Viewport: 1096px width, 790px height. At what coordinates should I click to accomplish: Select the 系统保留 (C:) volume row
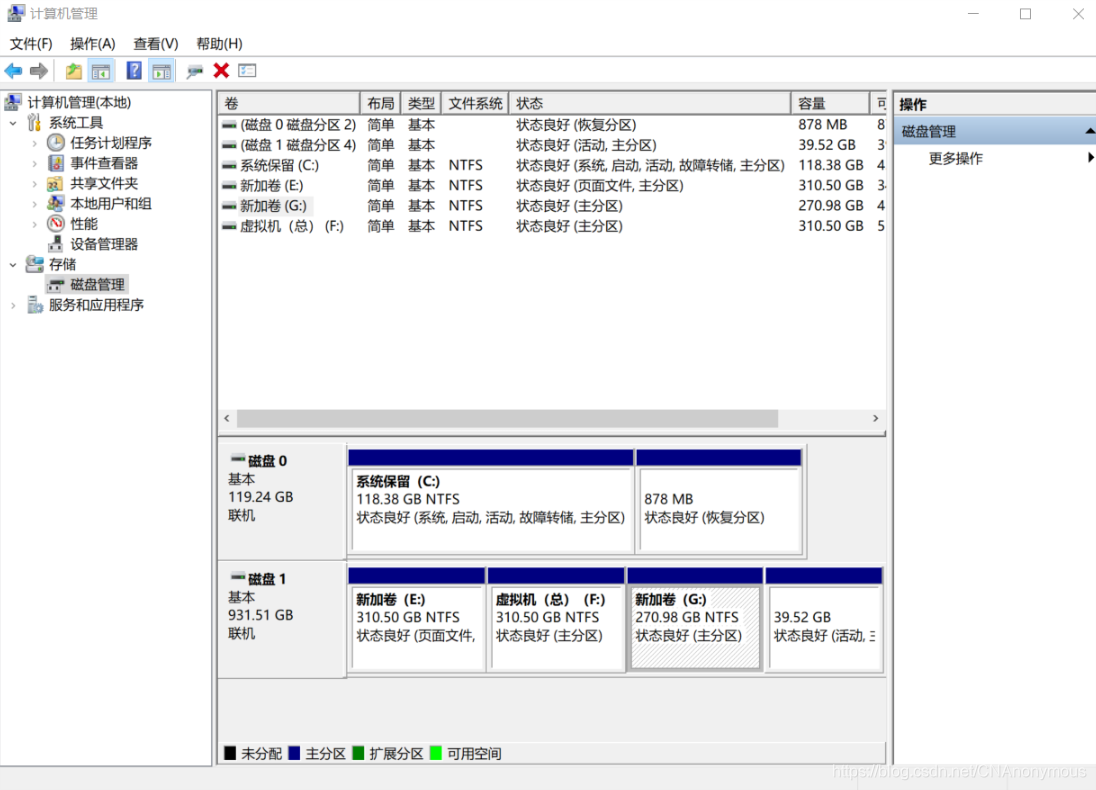tap(552, 165)
